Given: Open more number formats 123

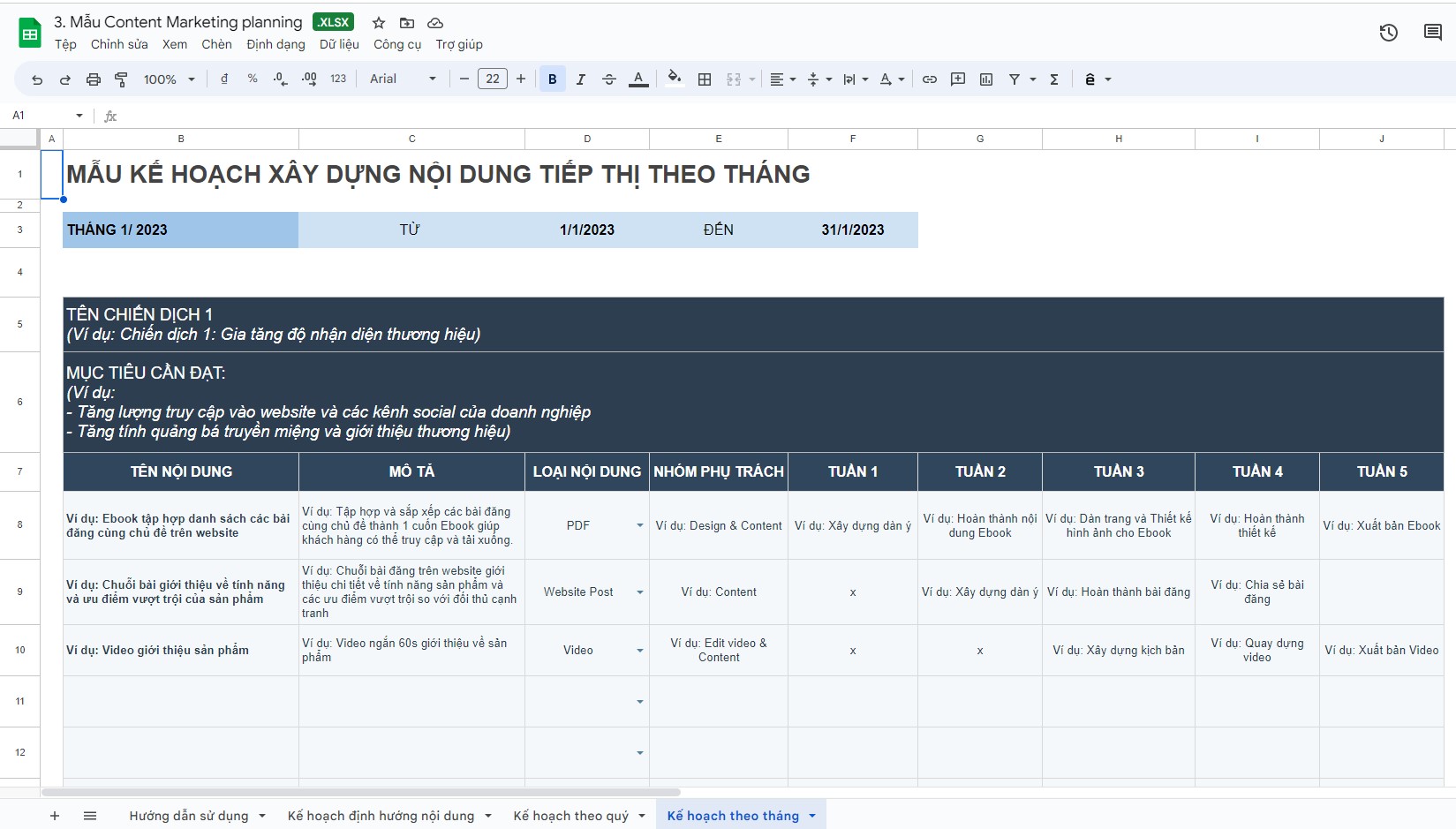Looking at the screenshot, I should pos(338,79).
